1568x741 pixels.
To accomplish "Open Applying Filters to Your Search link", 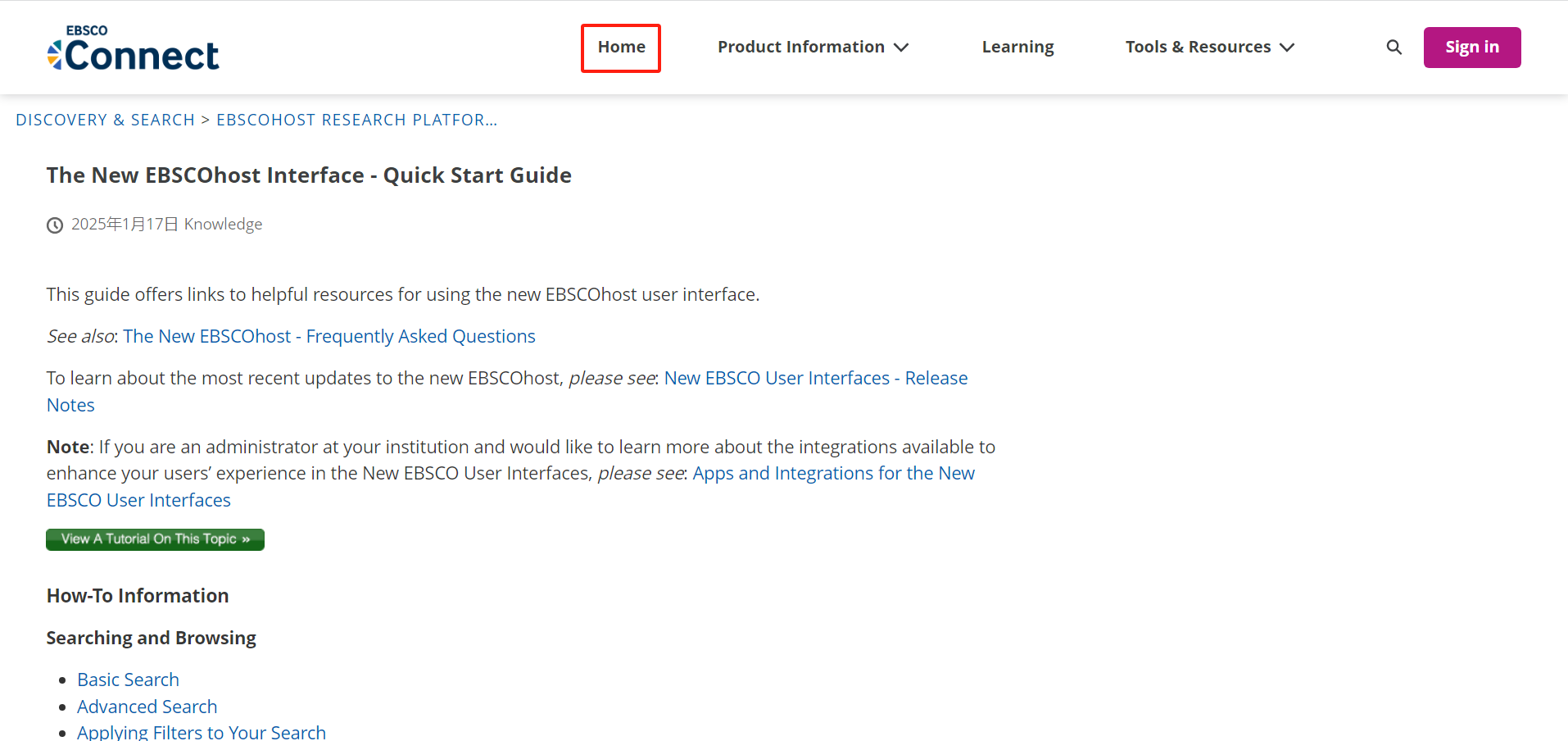I will click(202, 732).
